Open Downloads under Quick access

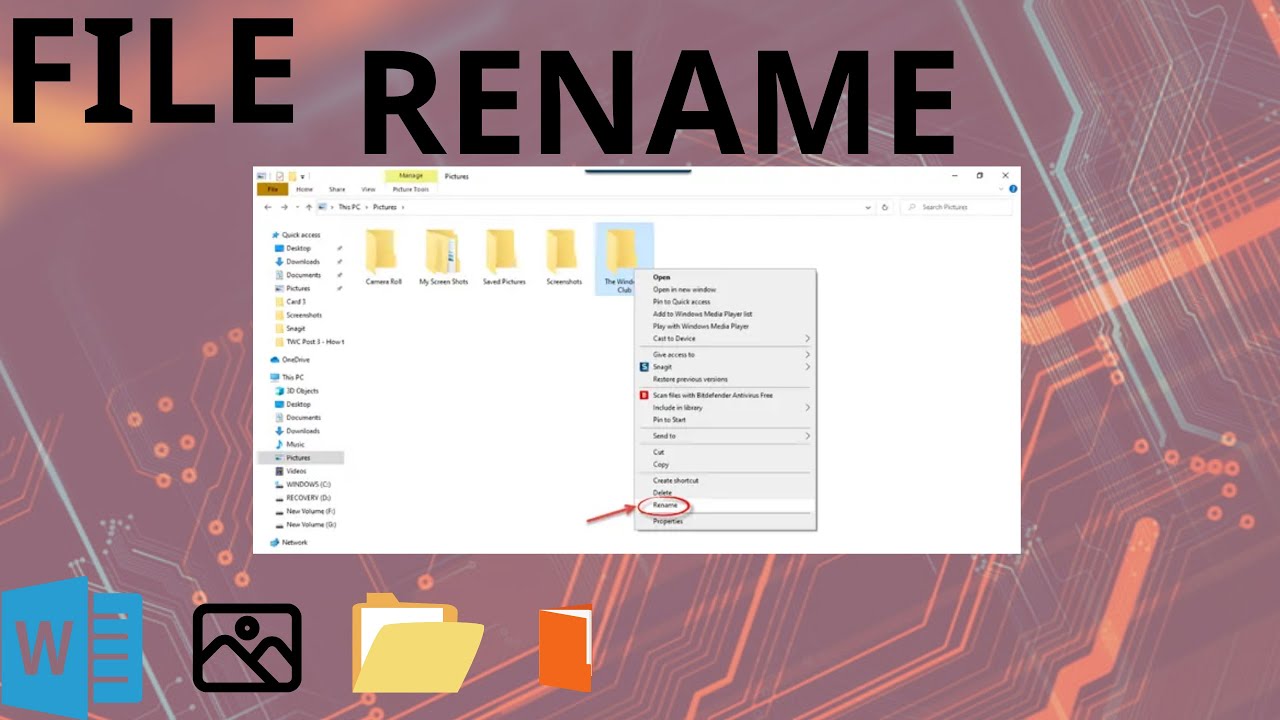tap(297, 262)
